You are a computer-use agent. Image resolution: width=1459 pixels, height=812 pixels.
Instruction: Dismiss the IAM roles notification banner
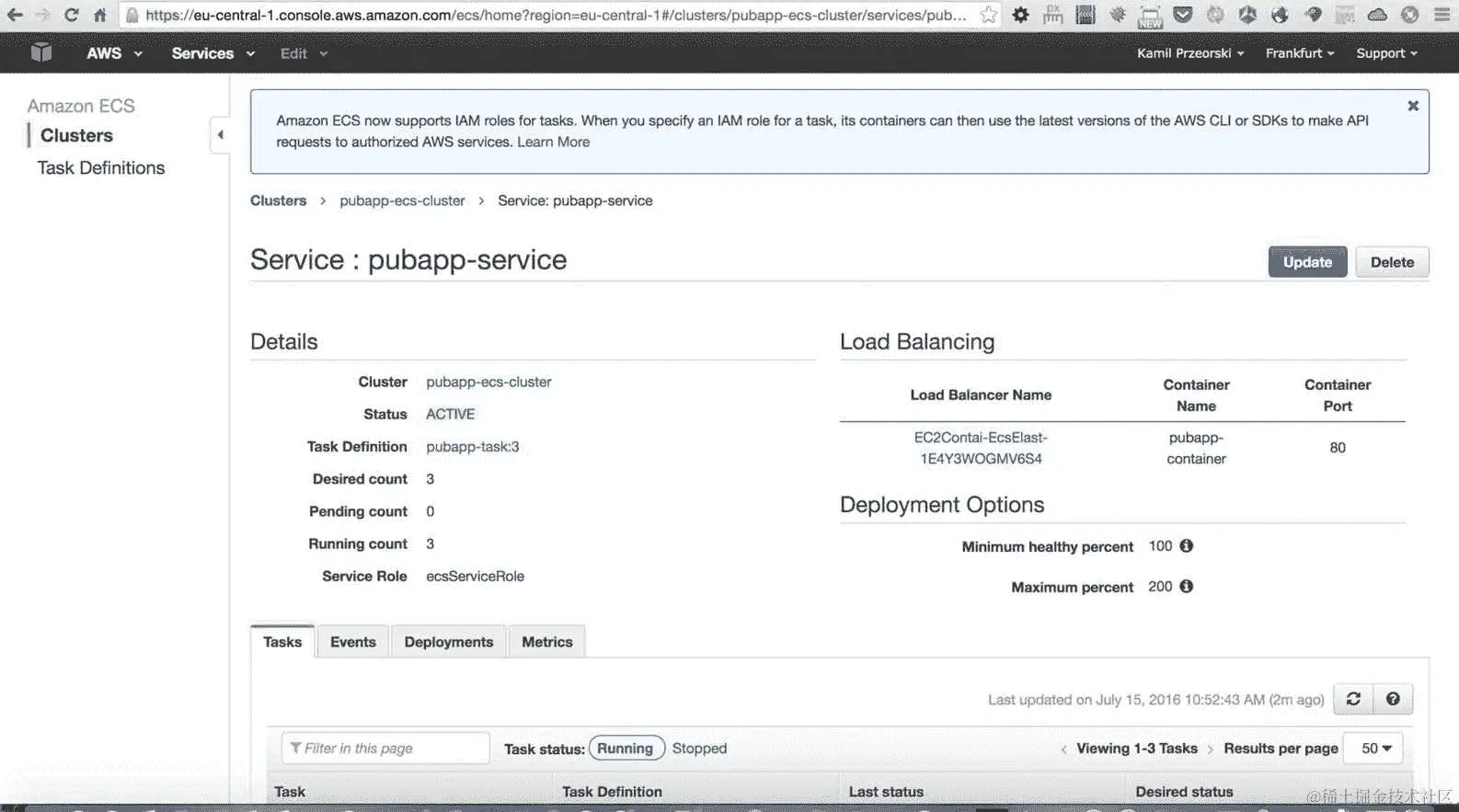[x=1413, y=106]
